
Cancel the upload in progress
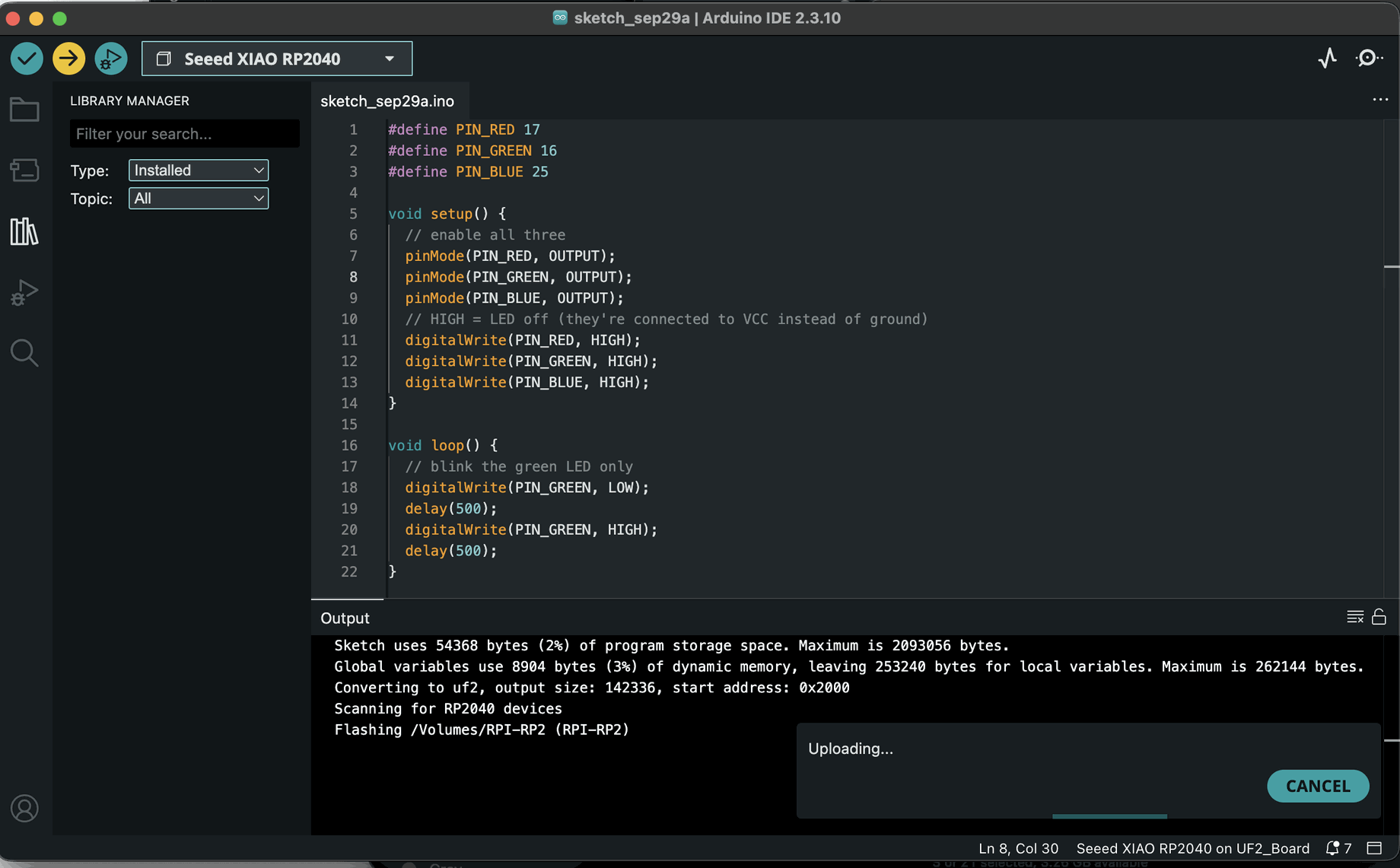(1318, 787)
